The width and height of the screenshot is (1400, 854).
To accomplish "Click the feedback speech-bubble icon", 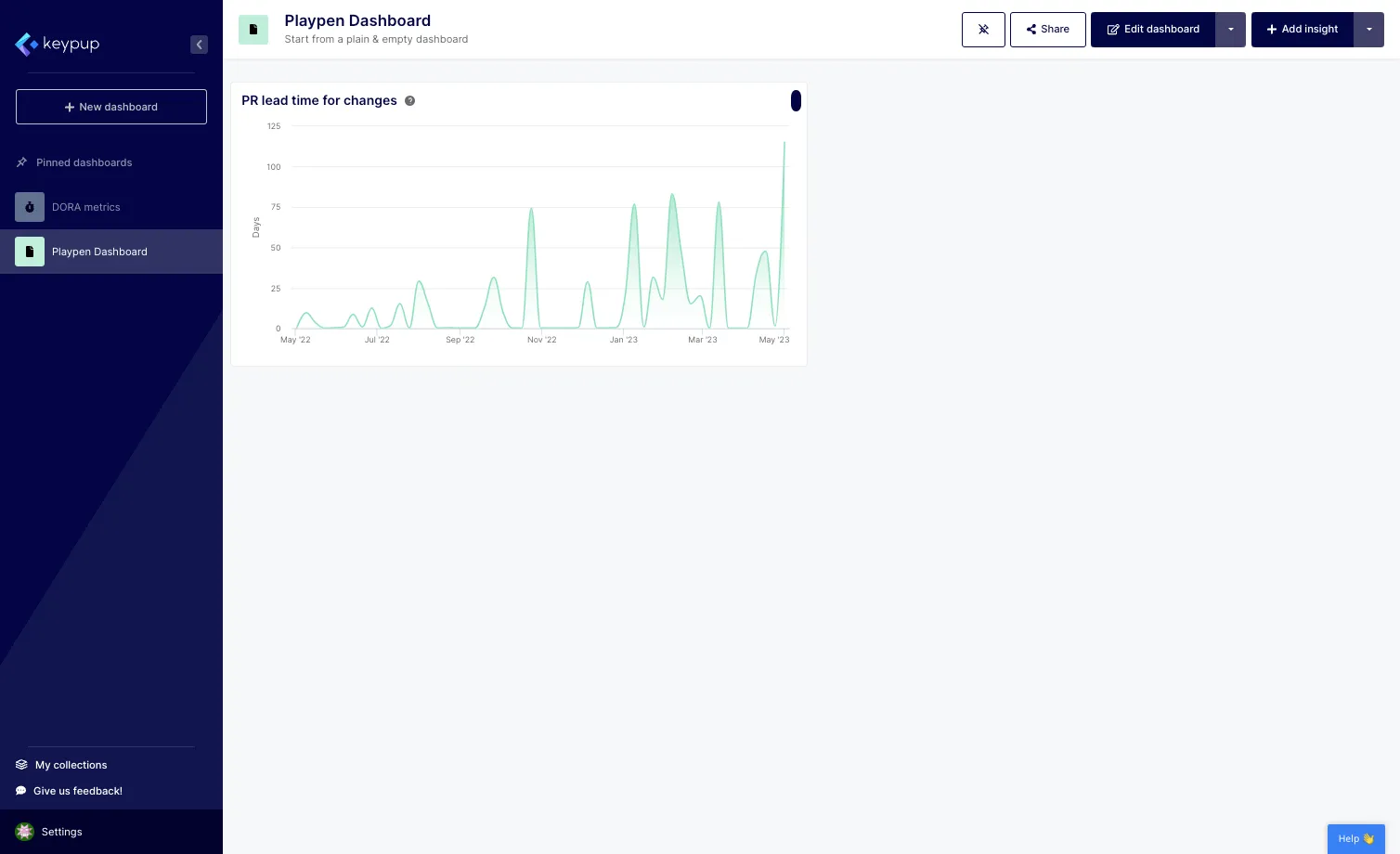I will point(19,790).
